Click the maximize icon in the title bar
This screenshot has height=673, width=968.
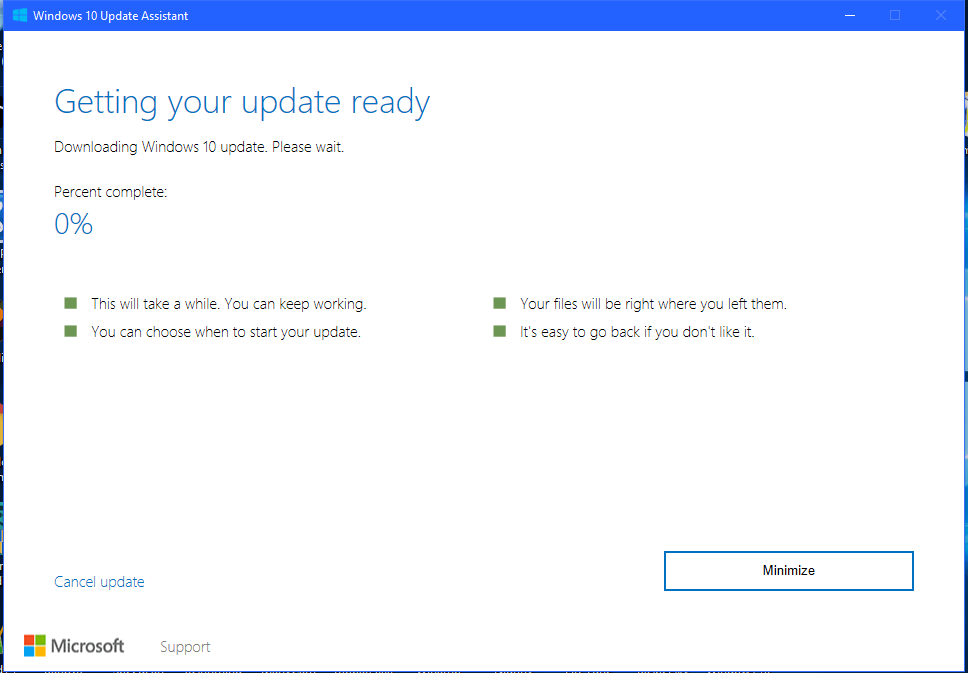895,15
